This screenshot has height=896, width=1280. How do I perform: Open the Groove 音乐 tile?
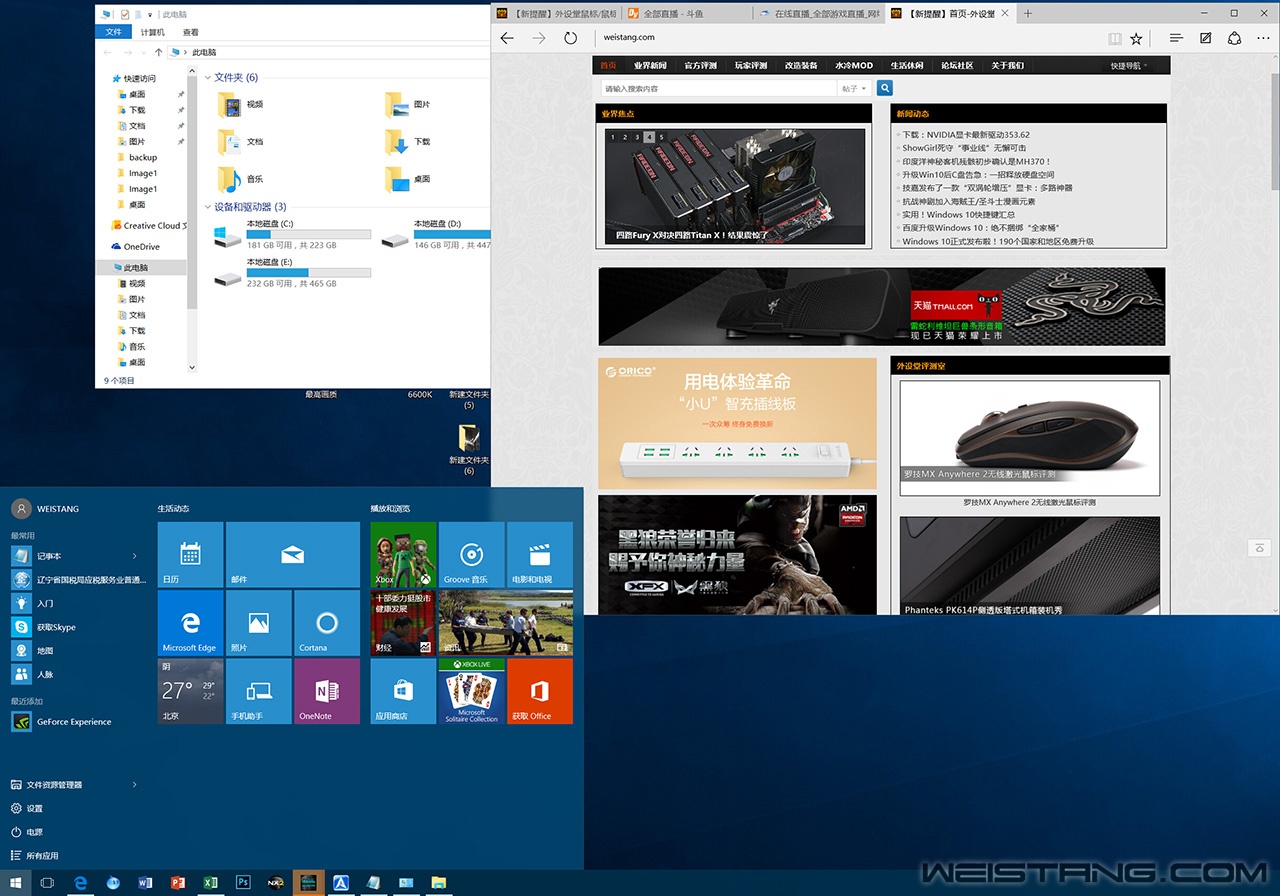coord(471,554)
